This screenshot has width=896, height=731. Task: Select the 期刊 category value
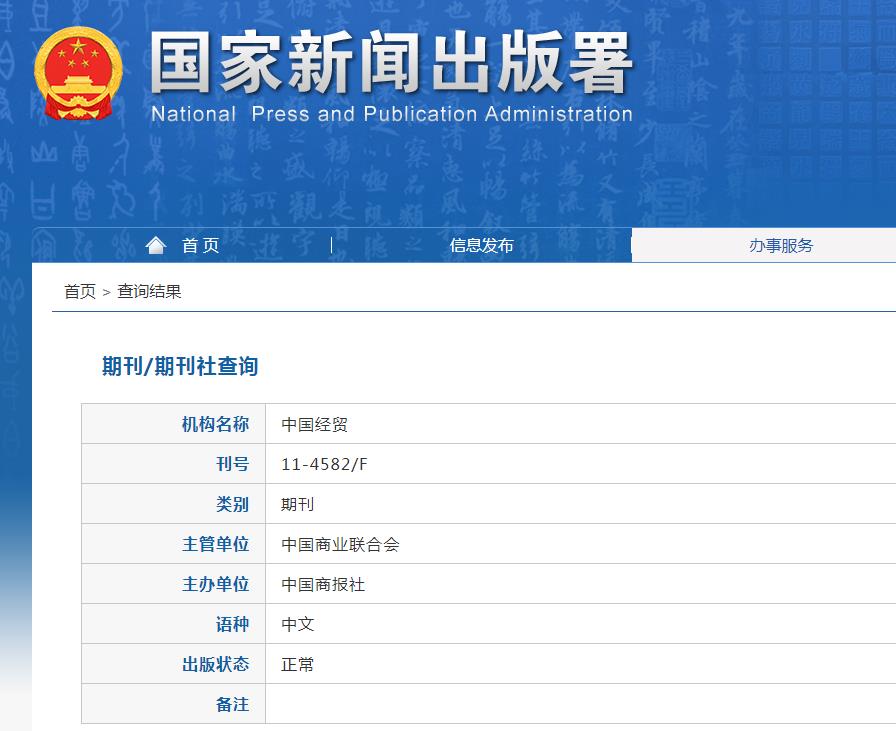(297, 504)
